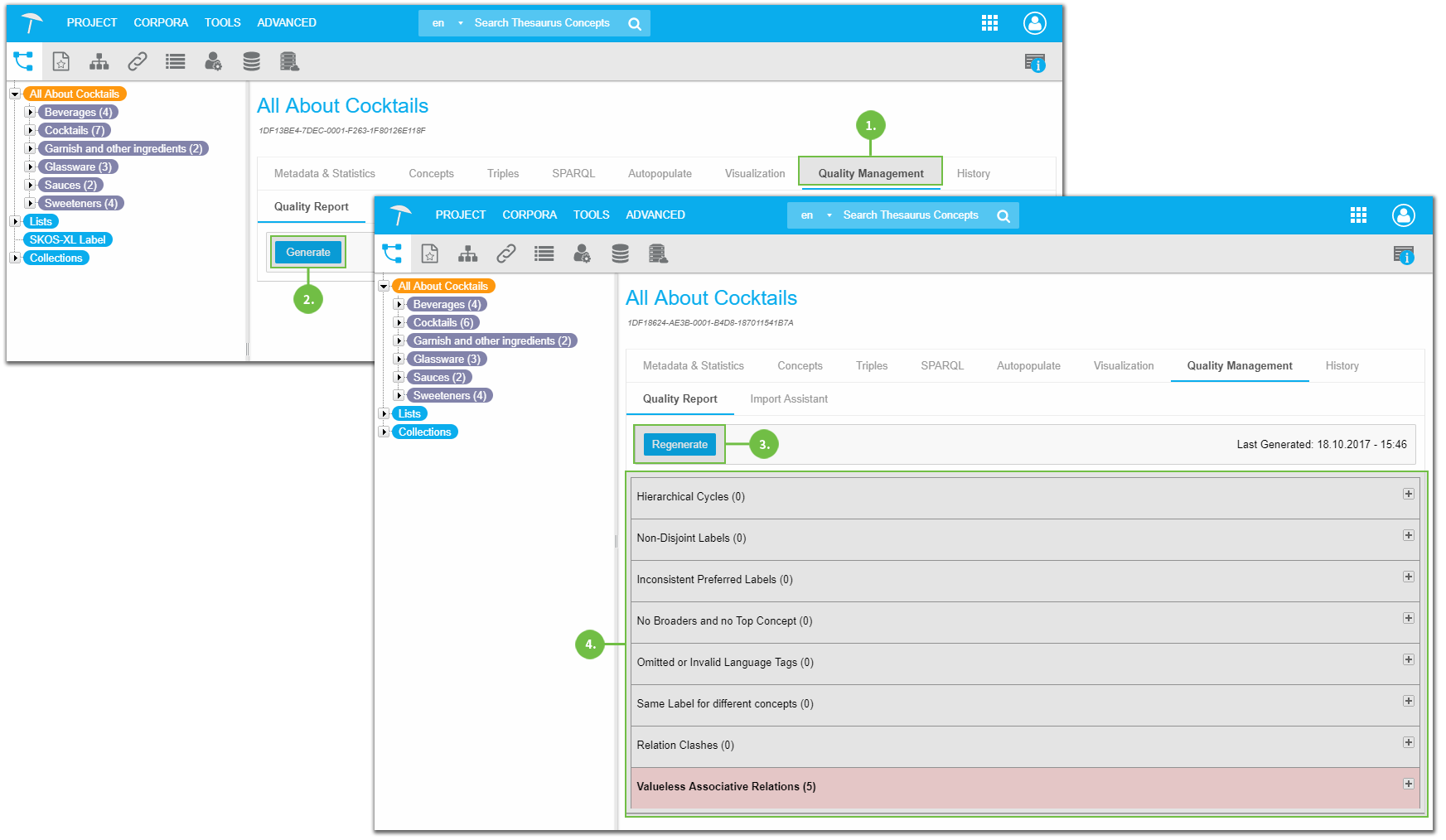Click the hierarchy icon in the front window toolbar

468,253
